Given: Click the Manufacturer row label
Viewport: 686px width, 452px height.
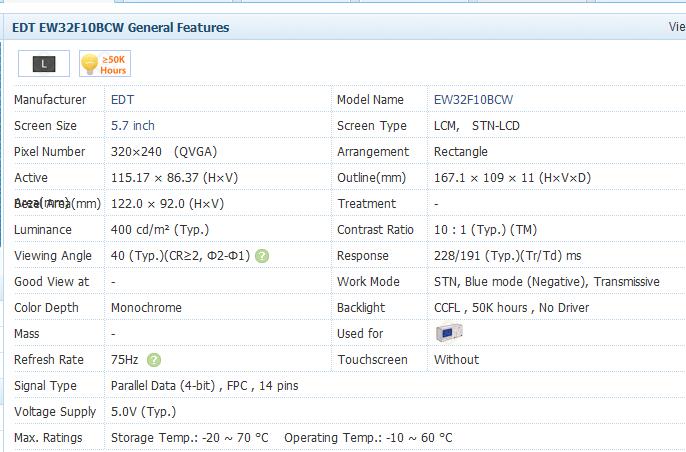Looking at the screenshot, I should coord(50,100).
